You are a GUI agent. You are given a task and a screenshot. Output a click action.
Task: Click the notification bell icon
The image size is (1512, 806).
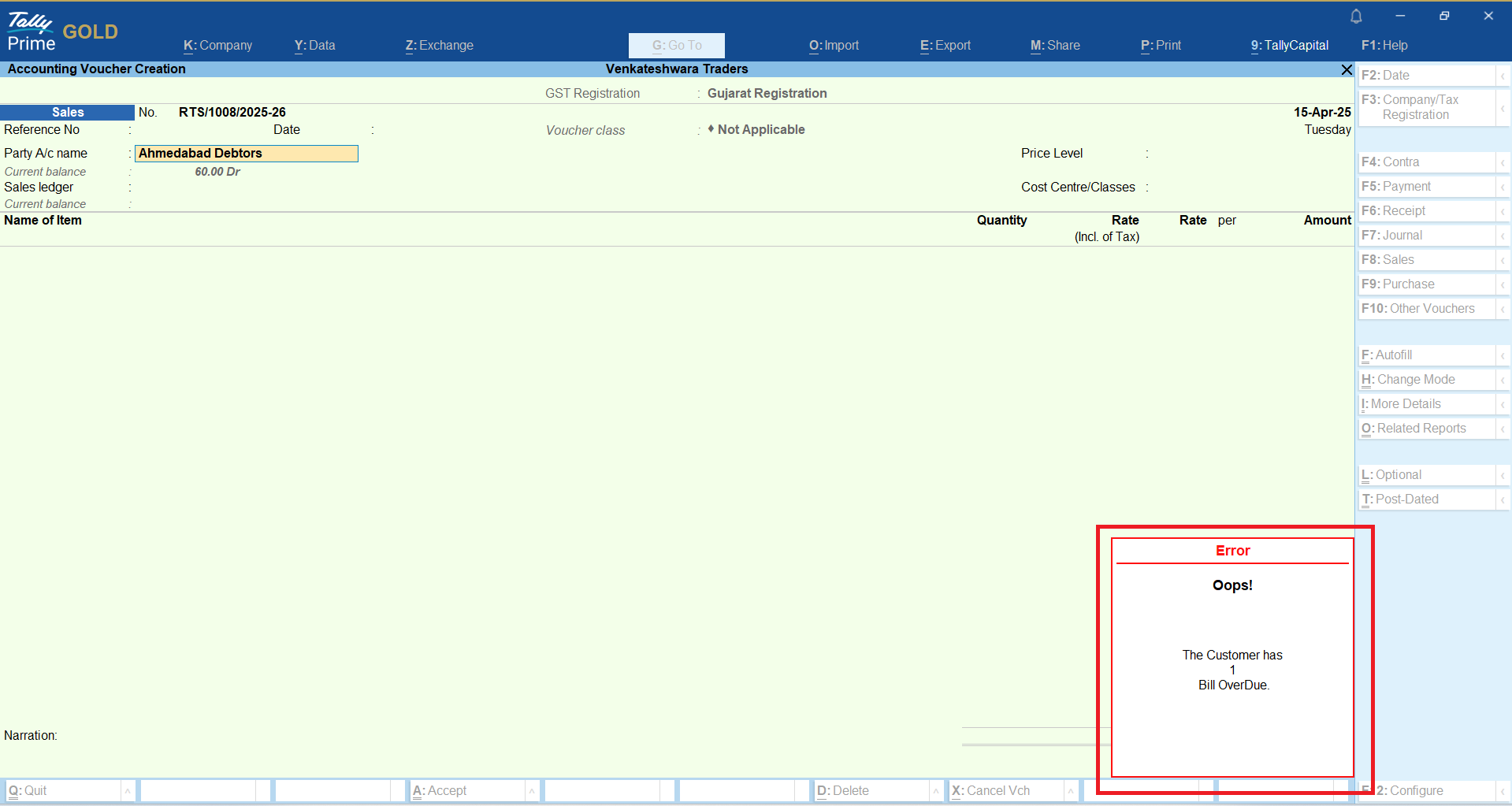pos(1356,16)
